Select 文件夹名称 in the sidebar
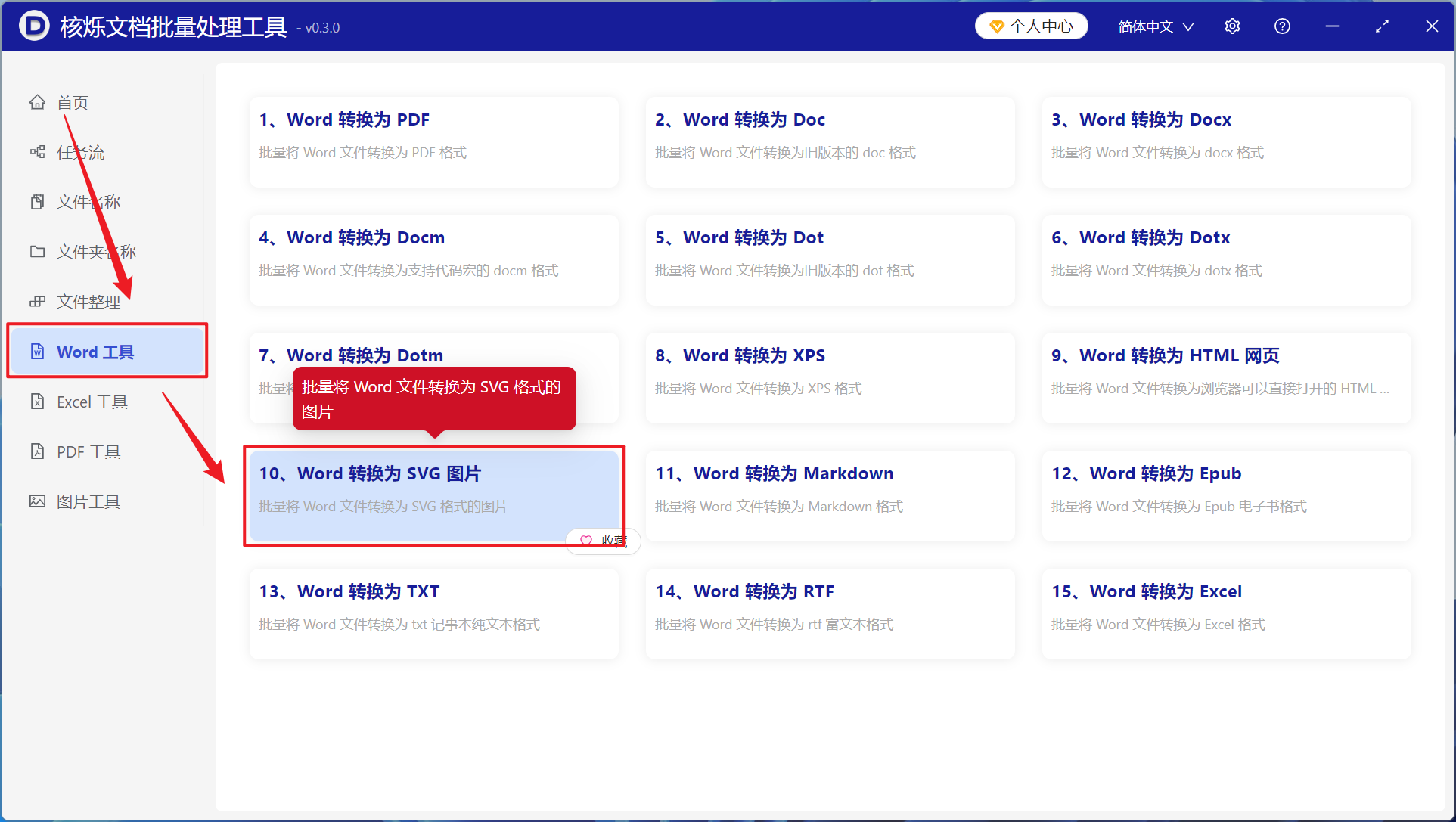This screenshot has width=1456, height=822. click(x=106, y=252)
